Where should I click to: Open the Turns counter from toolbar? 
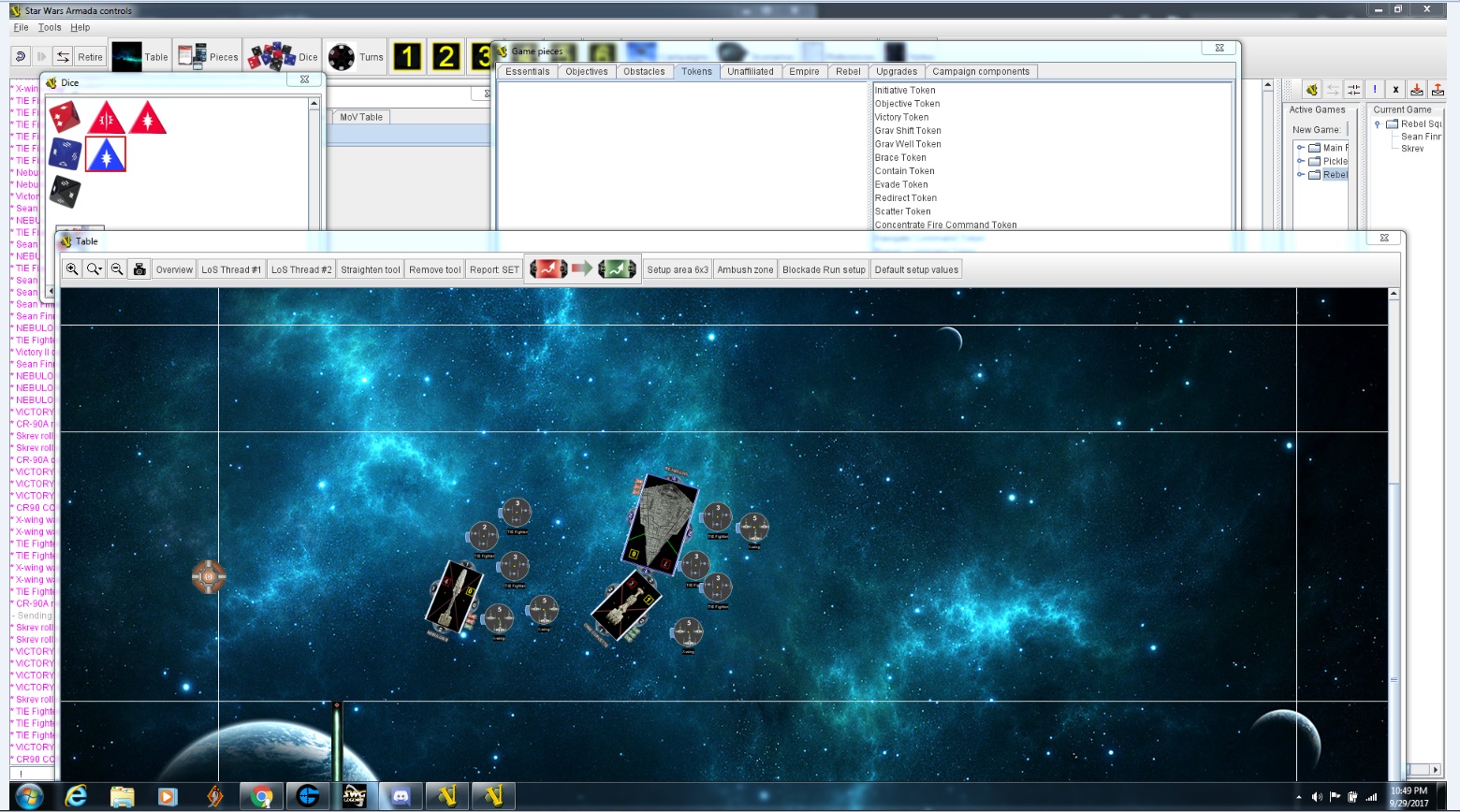[x=356, y=57]
